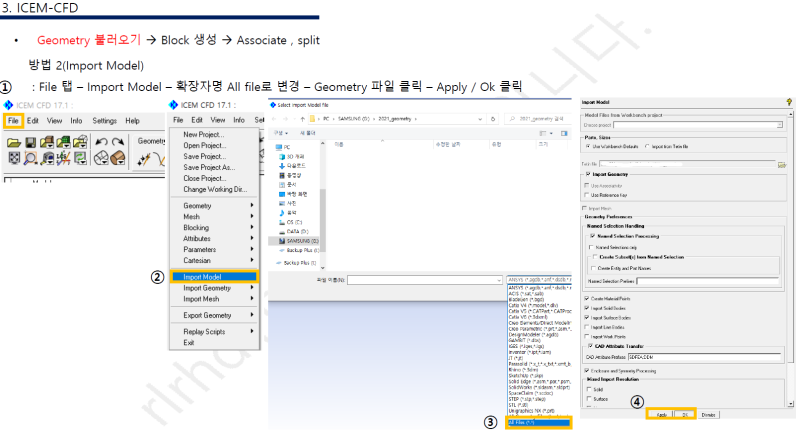Click the Fit Window icon

(14, 159)
